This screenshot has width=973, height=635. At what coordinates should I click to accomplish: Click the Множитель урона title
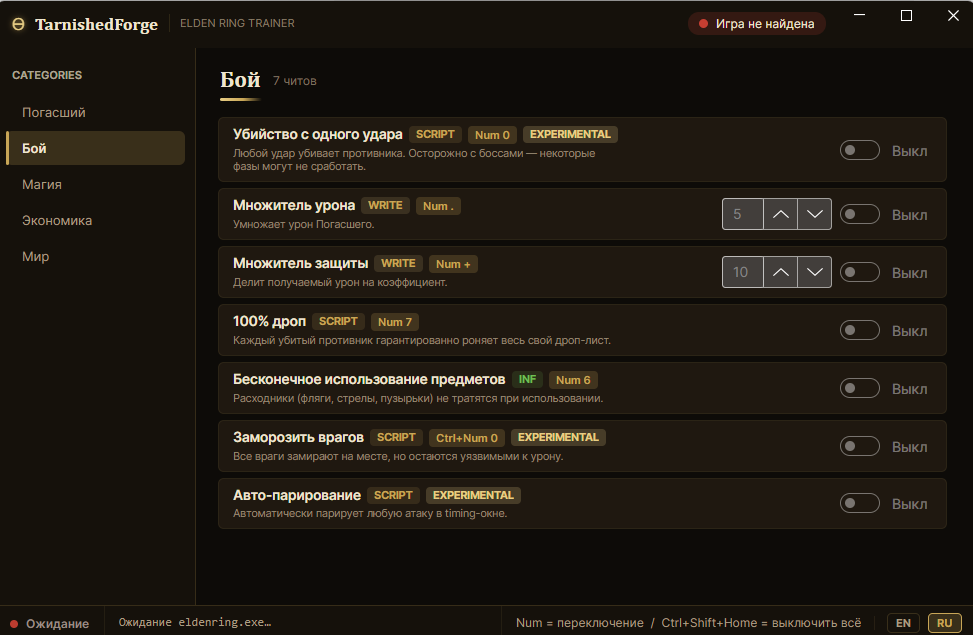(294, 205)
